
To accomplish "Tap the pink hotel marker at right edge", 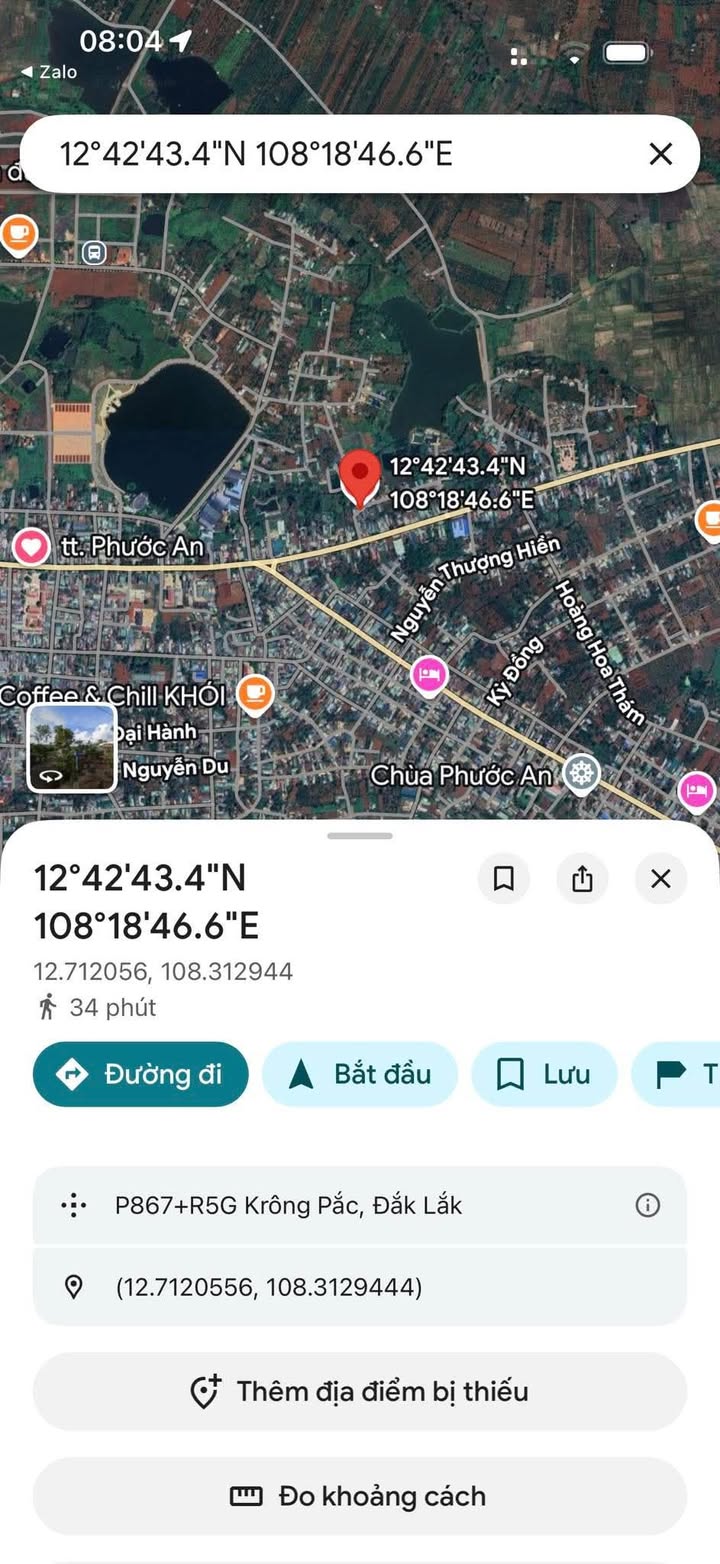I will pyautogui.click(x=696, y=790).
